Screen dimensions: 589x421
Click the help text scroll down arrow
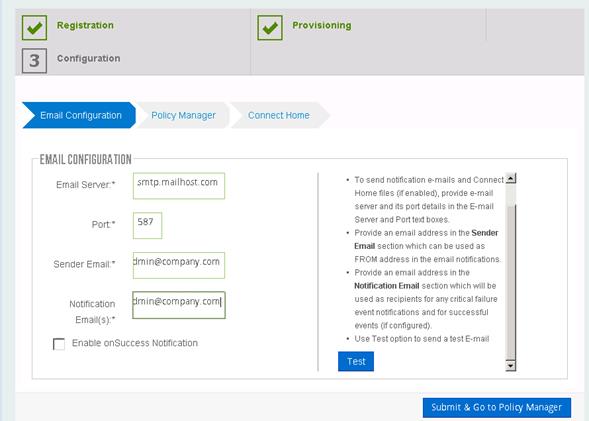point(510,365)
